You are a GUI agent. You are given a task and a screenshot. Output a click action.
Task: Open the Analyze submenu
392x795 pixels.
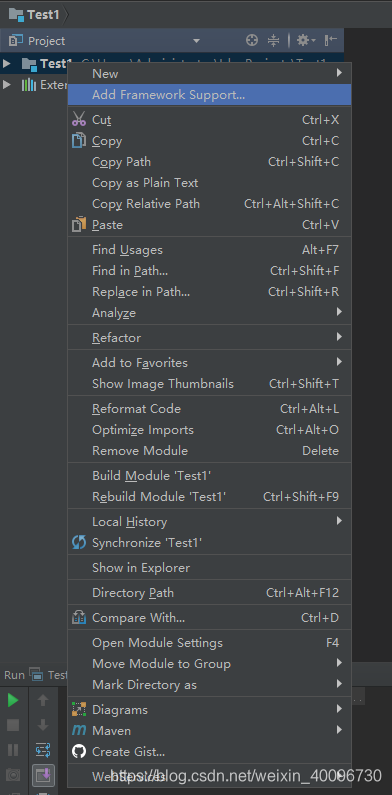point(209,313)
